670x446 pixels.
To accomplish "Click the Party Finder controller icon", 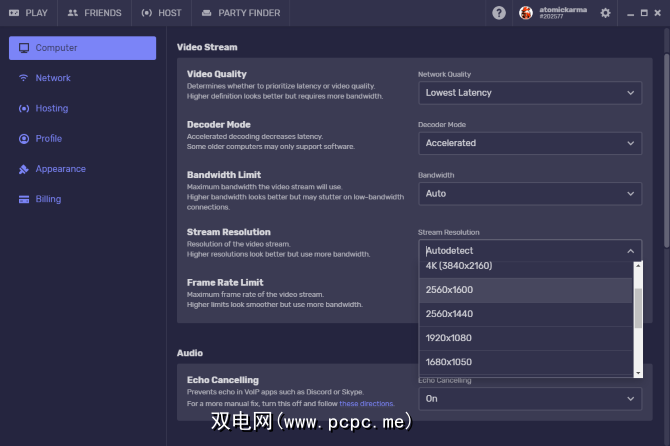I will click(x=206, y=13).
